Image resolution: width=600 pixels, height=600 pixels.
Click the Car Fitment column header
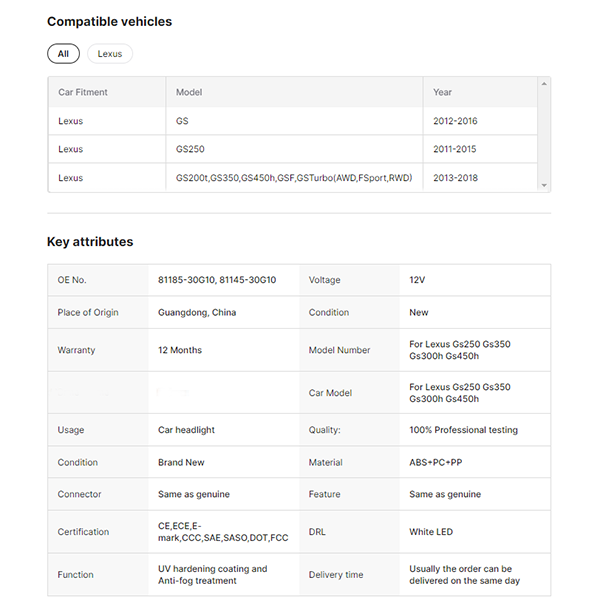pos(83,92)
